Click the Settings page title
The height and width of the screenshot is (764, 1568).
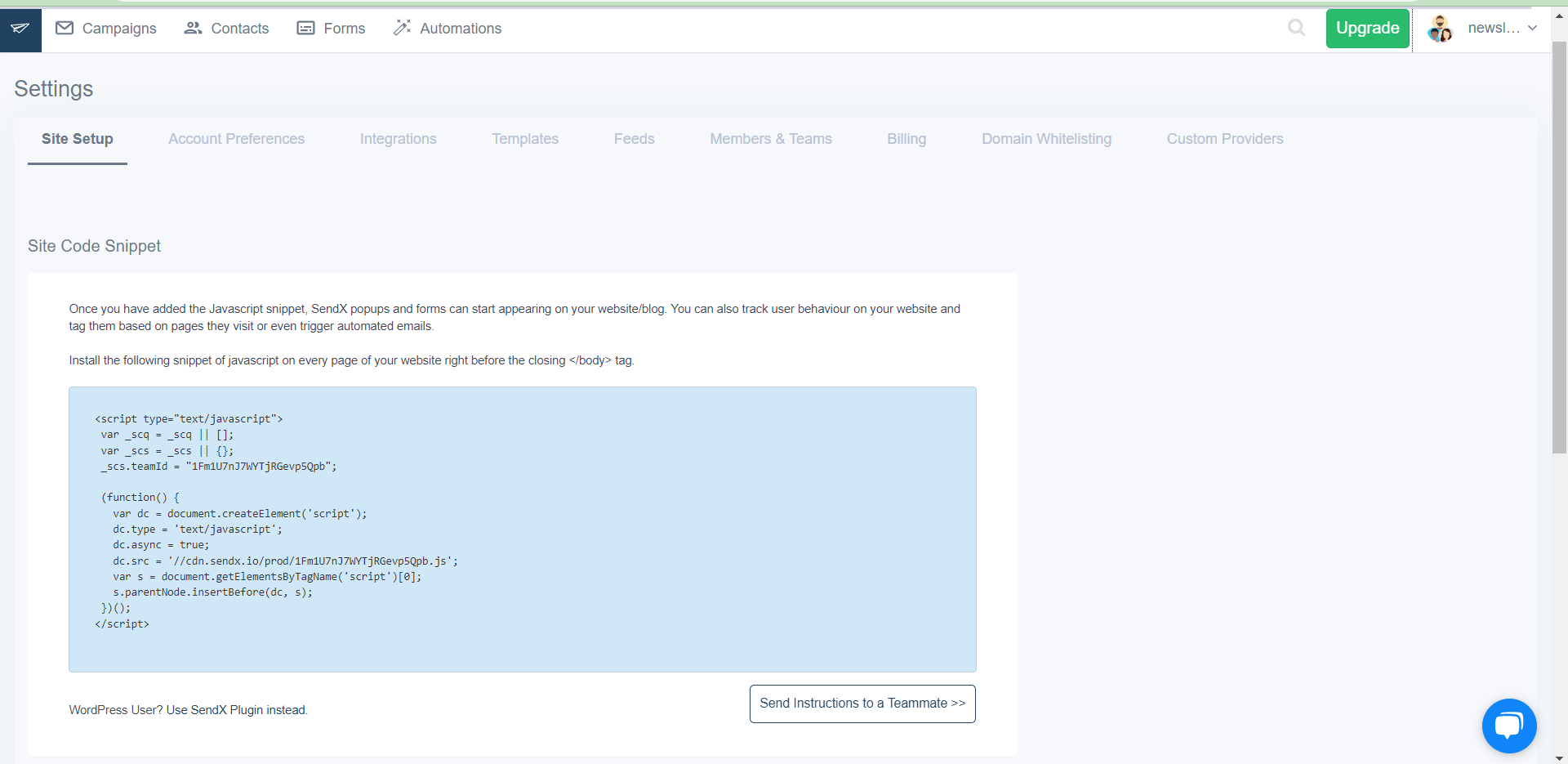point(54,88)
